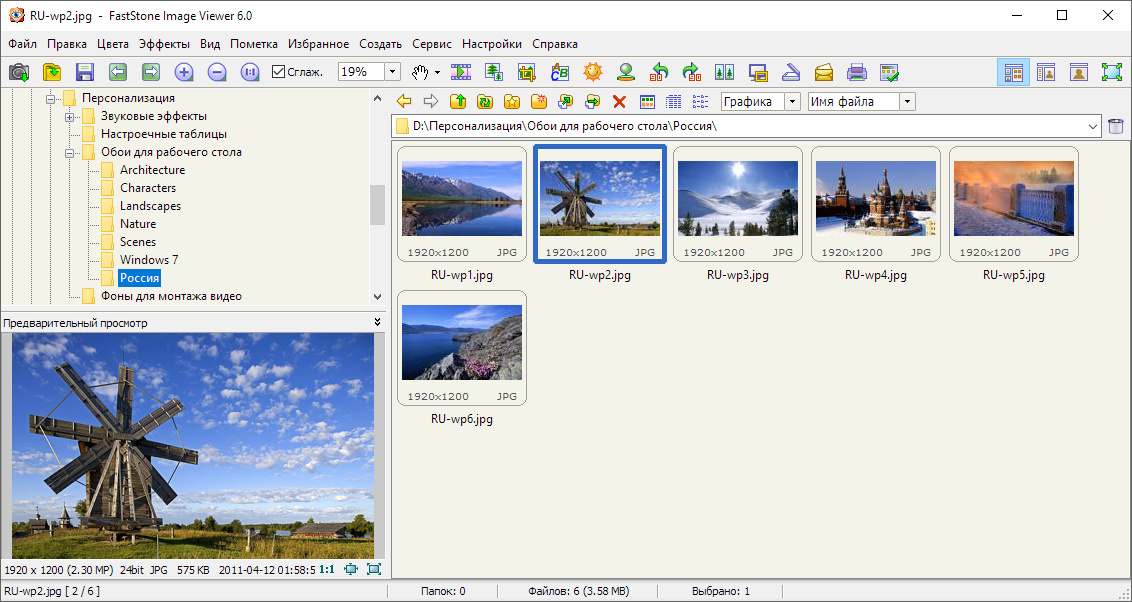Switch to single image view layout
The image size is (1132, 602).
coord(1079,71)
